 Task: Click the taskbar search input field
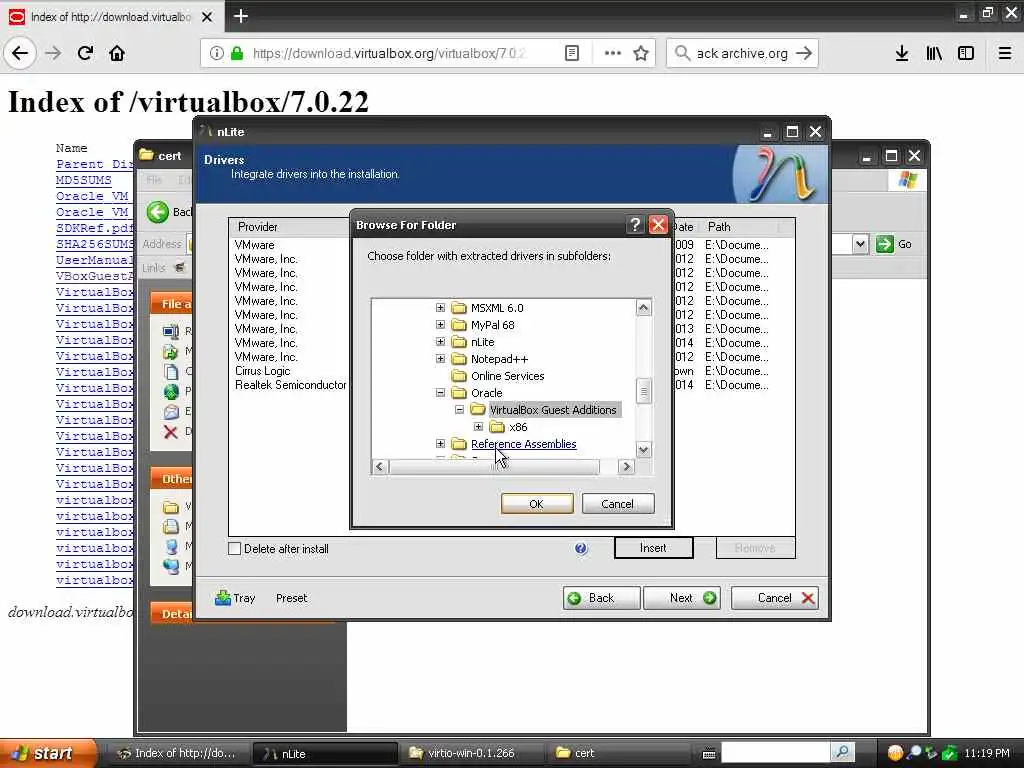click(x=775, y=752)
